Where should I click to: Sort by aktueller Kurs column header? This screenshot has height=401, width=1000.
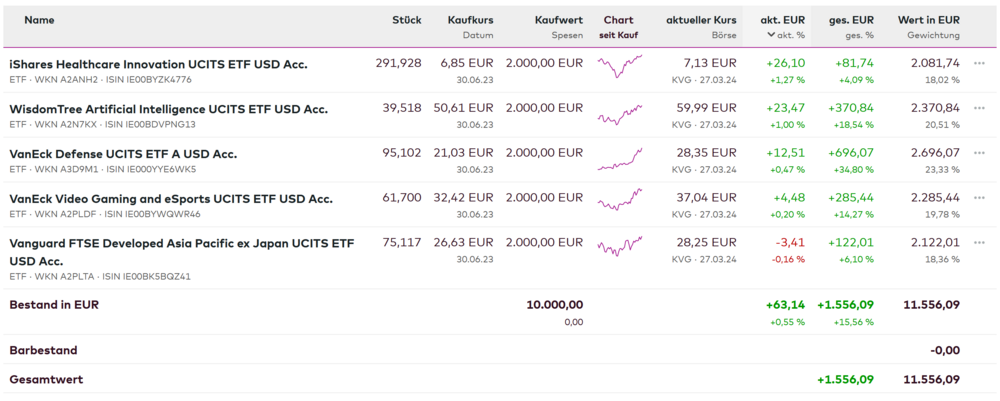[x=701, y=20]
